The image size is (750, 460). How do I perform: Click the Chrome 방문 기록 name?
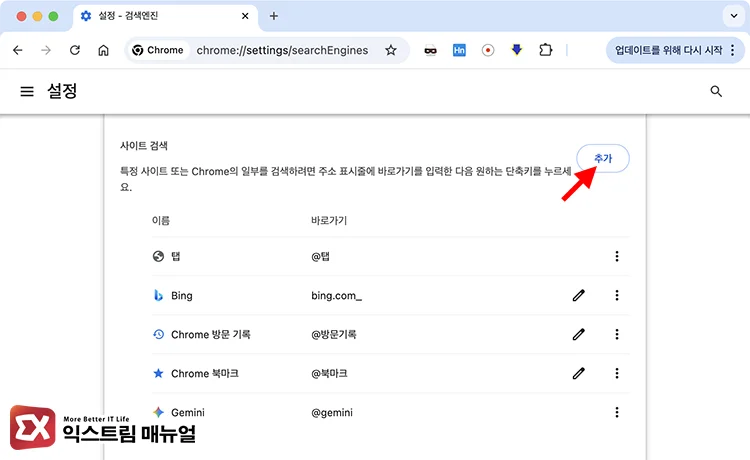pos(210,334)
